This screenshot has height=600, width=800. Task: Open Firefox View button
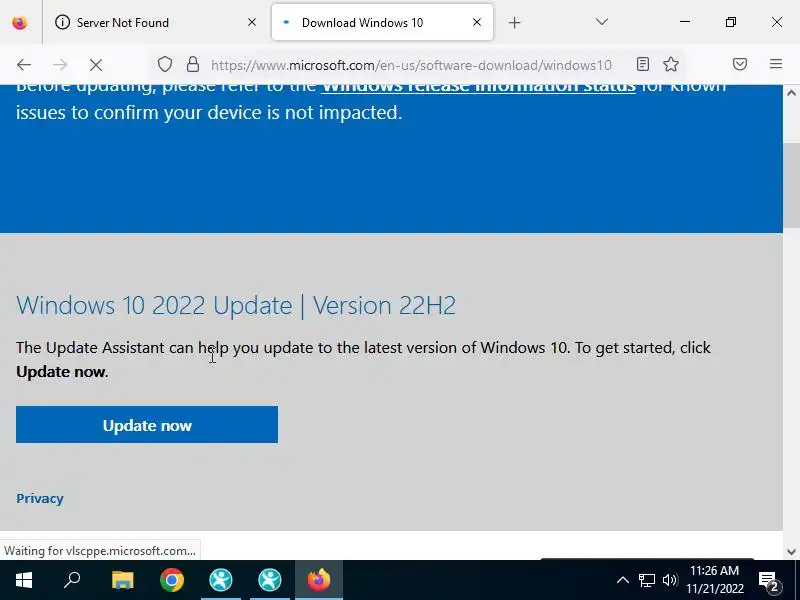pyautogui.click(x=20, y=22)
